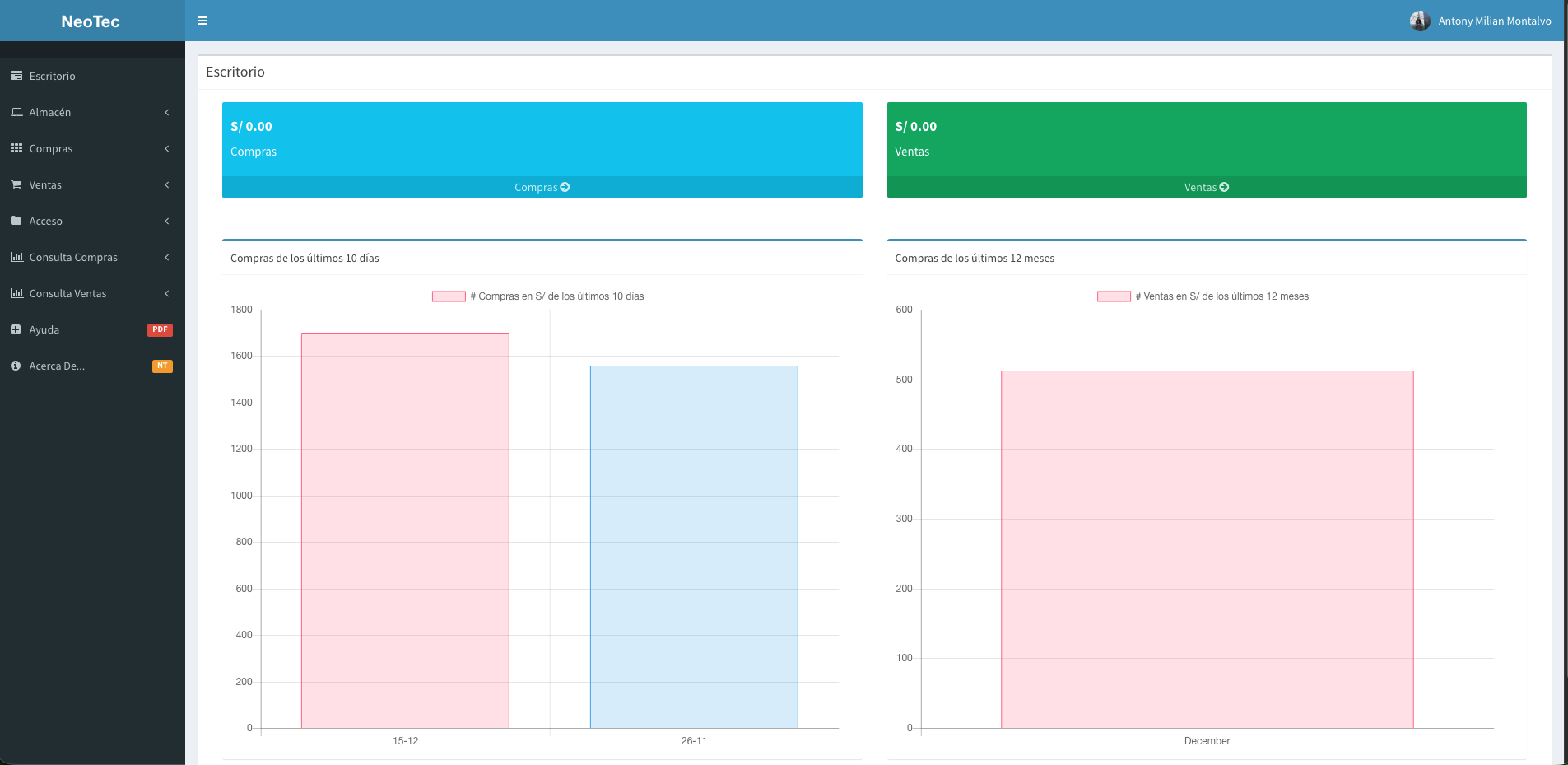Click the Consulta Compras chart icon
The width and height of the screenshot is (1568, 765).
16,257
